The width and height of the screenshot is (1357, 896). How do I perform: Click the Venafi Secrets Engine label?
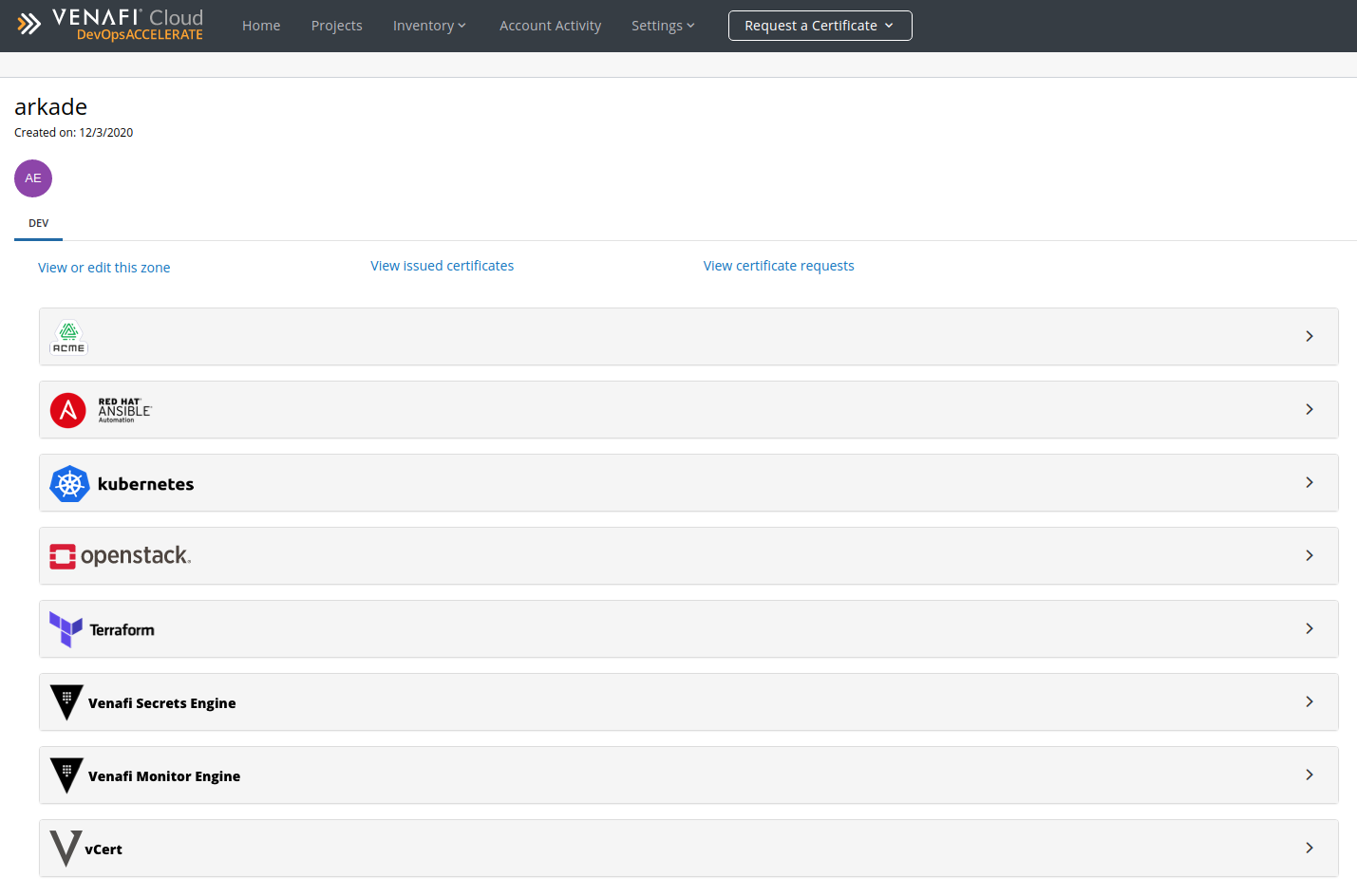(162, 703)
